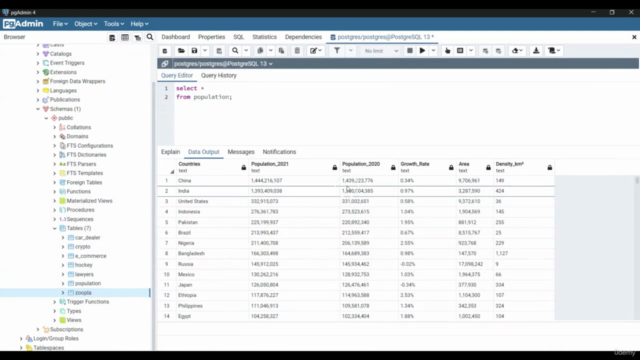Switch to the Statistics tab
This screenshot has height=360, width=640.
pos(264,37)
